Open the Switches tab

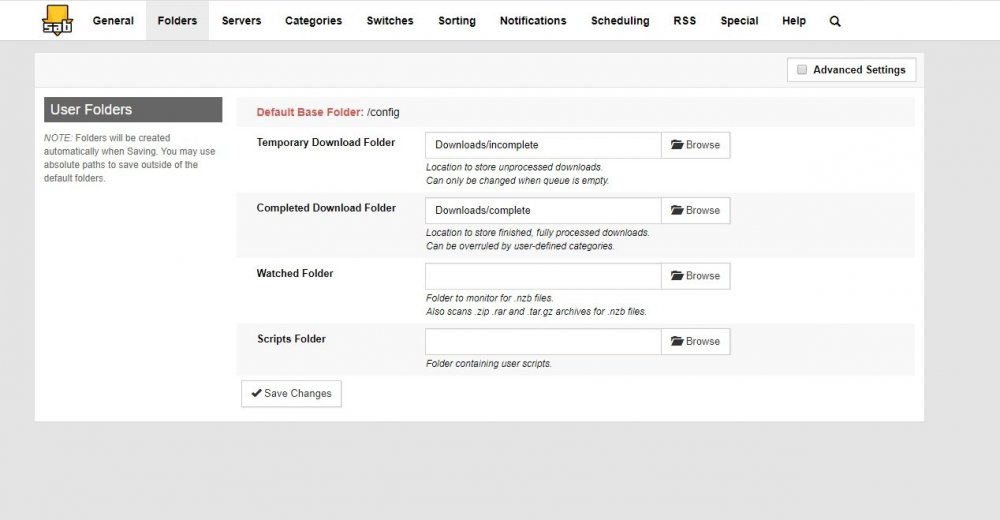(390, 20)
